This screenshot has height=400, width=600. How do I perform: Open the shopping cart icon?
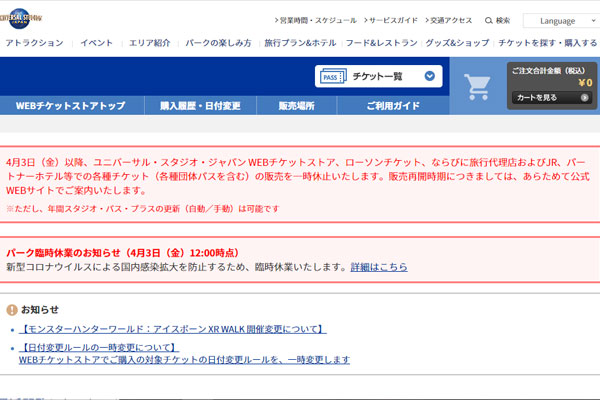477,87
